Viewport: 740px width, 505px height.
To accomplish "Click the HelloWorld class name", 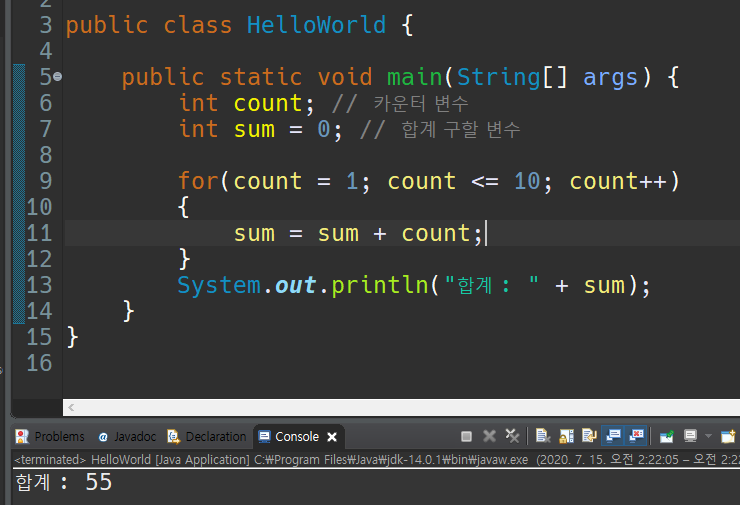I will (x=316, y=25).
